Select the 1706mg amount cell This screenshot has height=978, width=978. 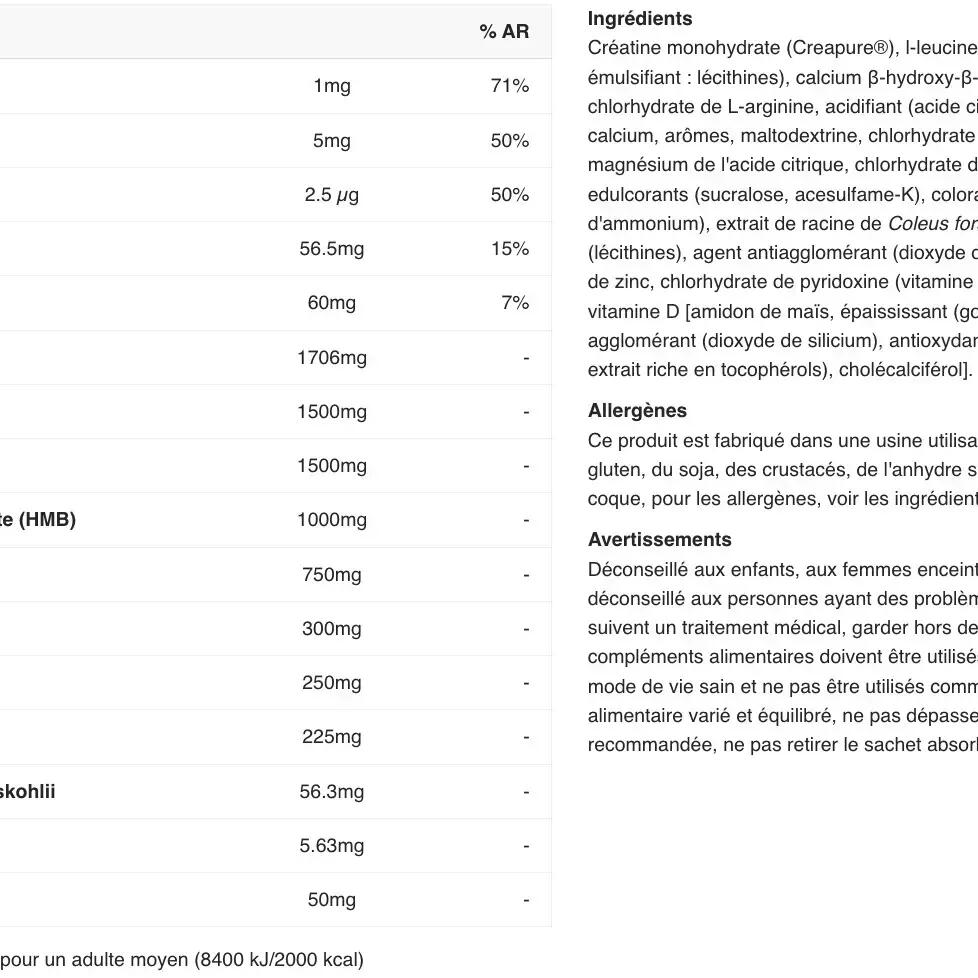click(x=332, y=358)
